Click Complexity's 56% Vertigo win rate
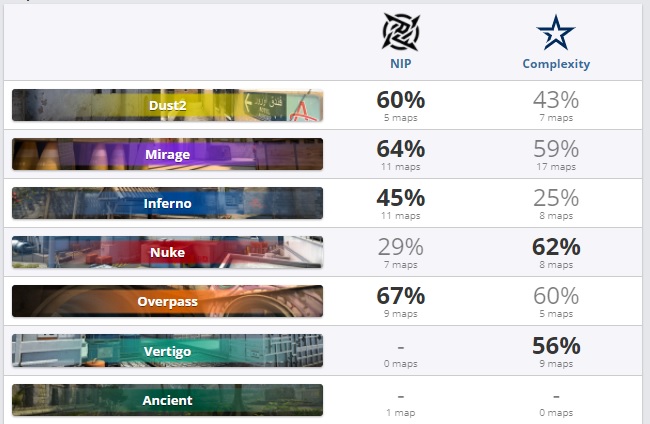Image resolution: width=650 pixels, height=424 pixels. (x=556, y=345)
